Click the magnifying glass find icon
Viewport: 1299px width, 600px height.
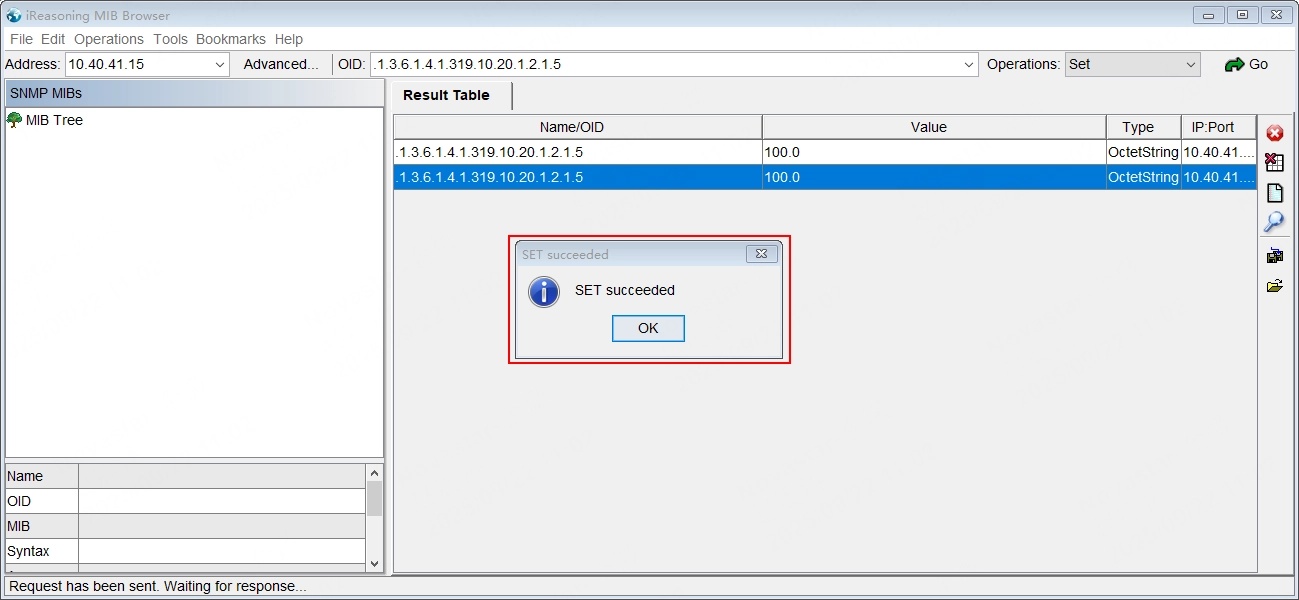pos(1274,222)
